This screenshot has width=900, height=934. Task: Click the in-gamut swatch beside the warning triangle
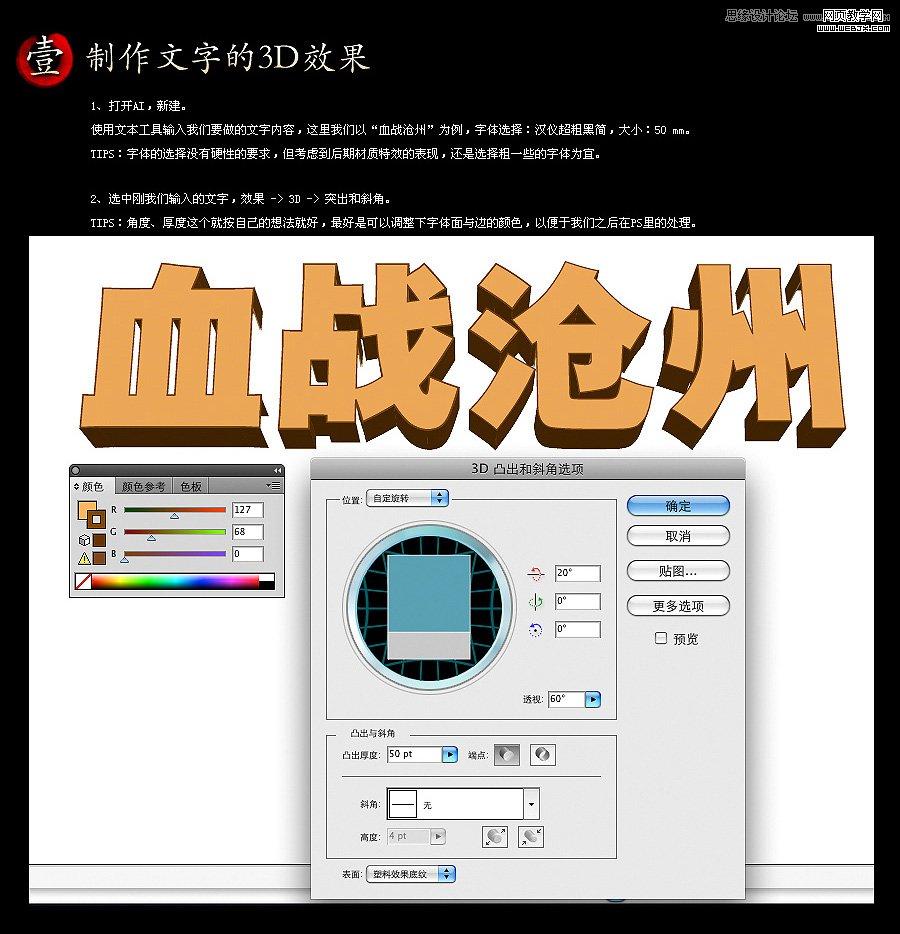pos(99,558)
